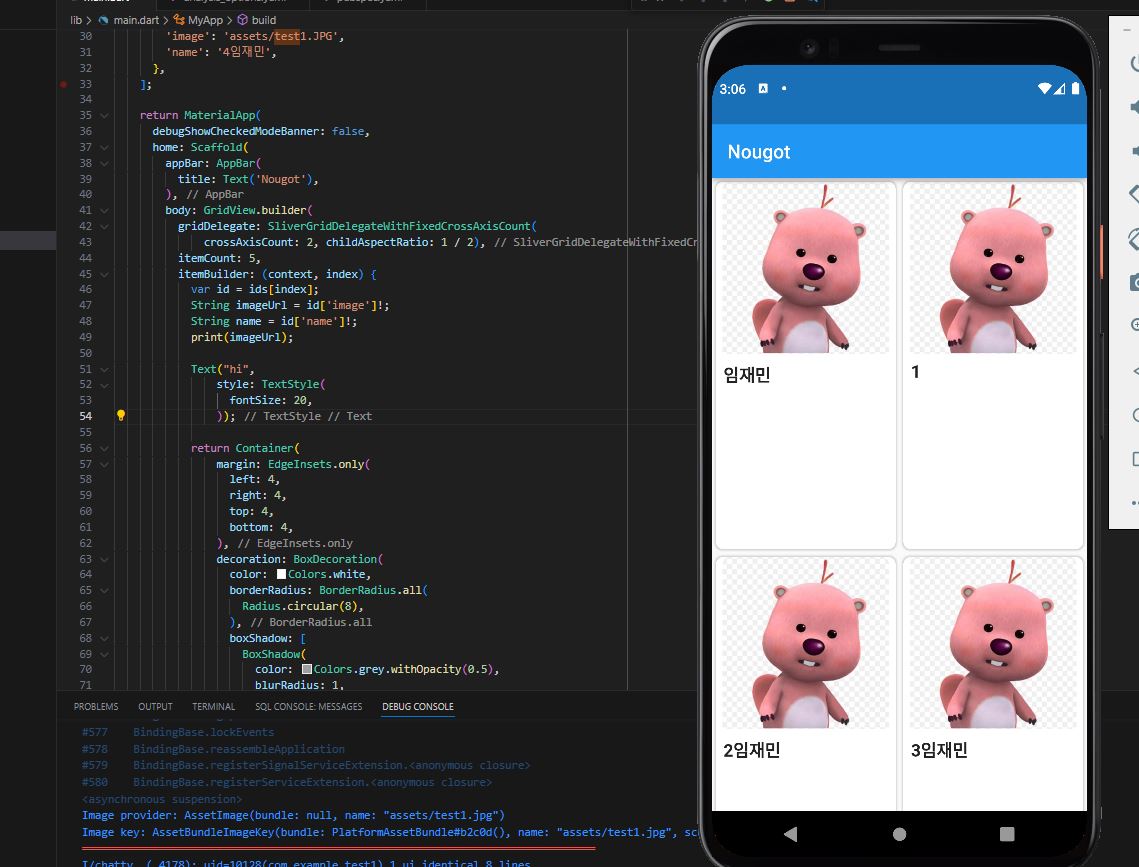Click the 'MyApp' class breadcrumb
The image size is (1139, 867).
tap(205, 20)
